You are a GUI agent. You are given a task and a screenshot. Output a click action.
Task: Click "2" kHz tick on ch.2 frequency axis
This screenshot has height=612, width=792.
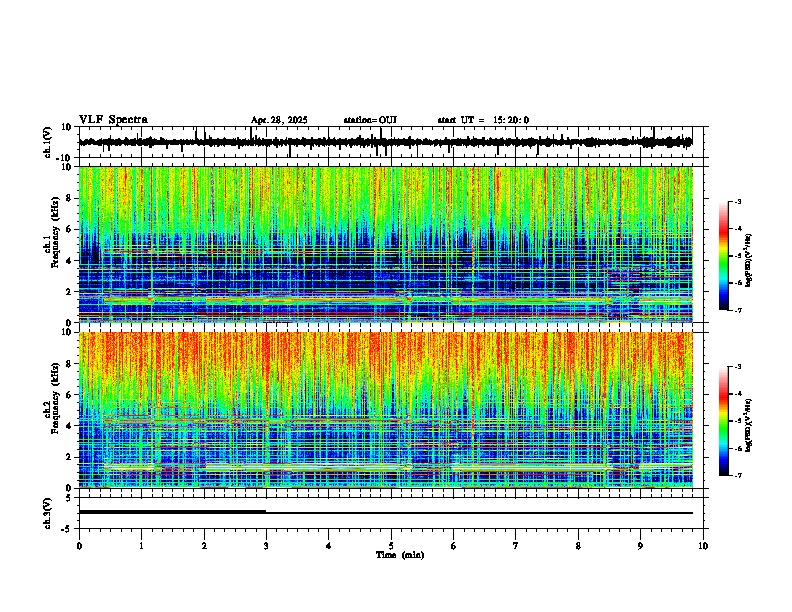(69, 456)
